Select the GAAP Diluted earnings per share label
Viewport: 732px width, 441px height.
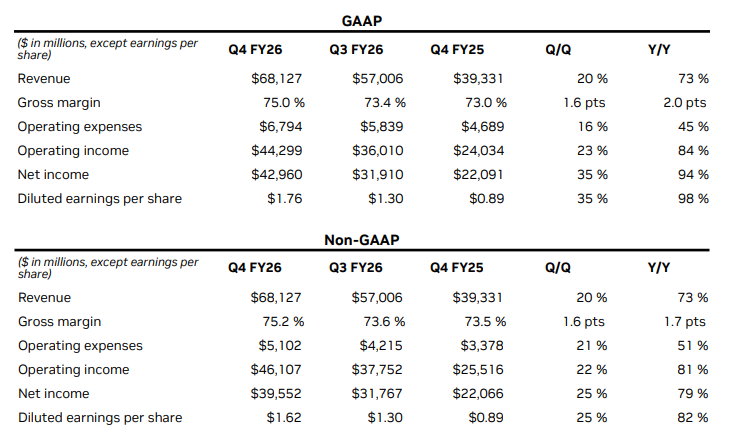click(x=100, y=198)
